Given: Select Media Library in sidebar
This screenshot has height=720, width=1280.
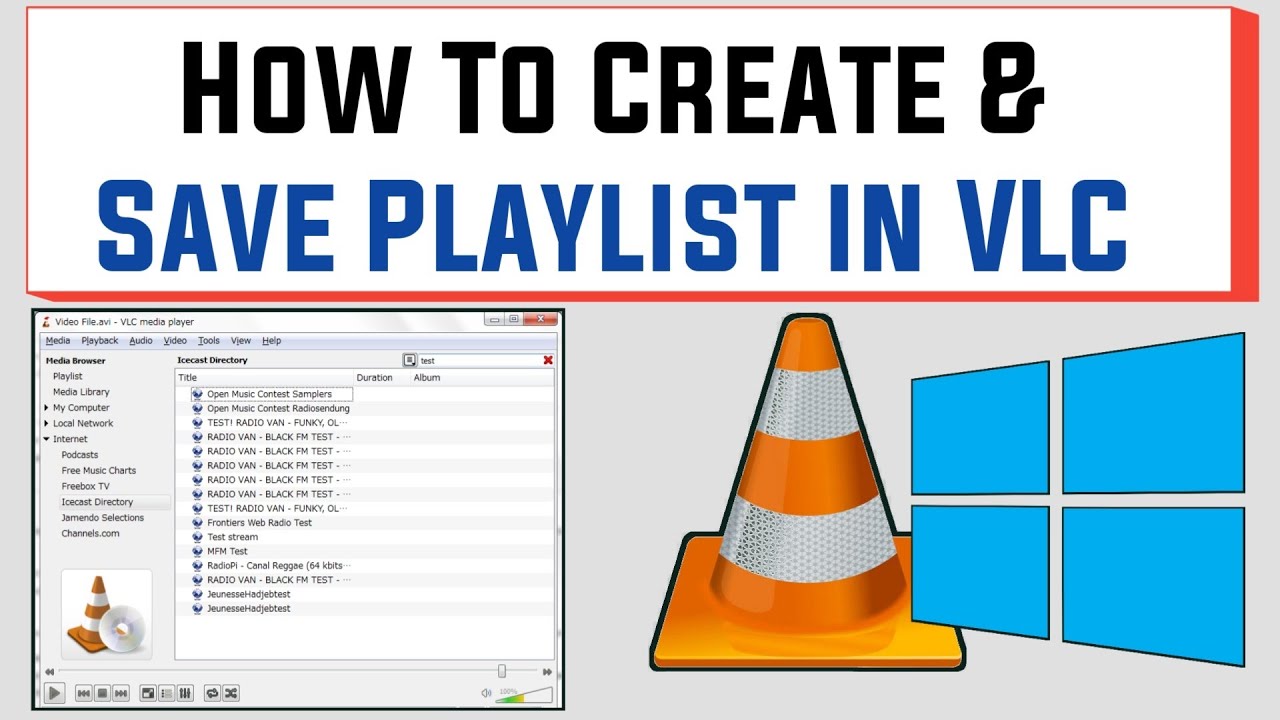Looking at the screenshot, I should pos(81,392).
